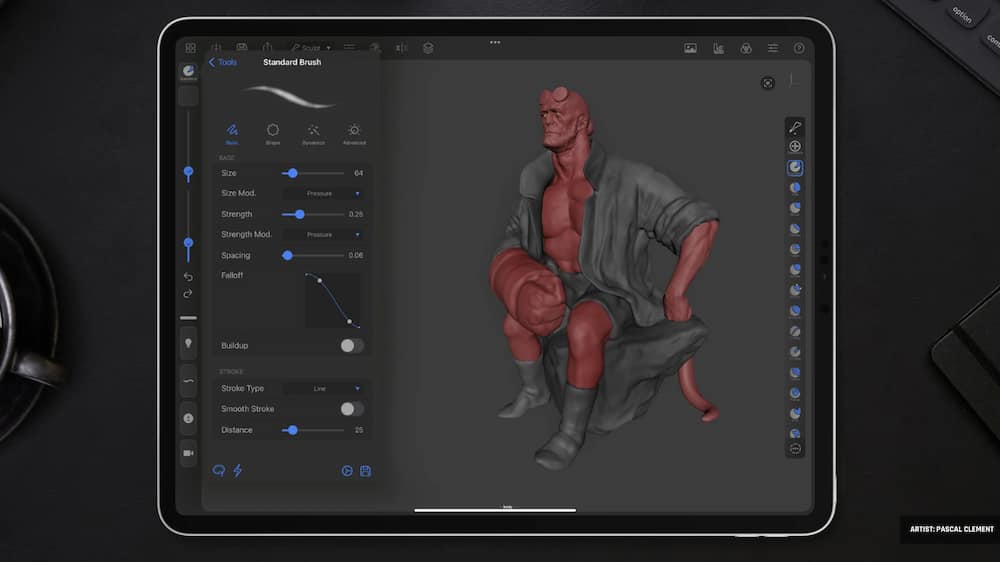Viewport: 1000px width, 562px height.
Task: Open the Strength Mod. Pressure dropdown
Action: click(322, 235)
